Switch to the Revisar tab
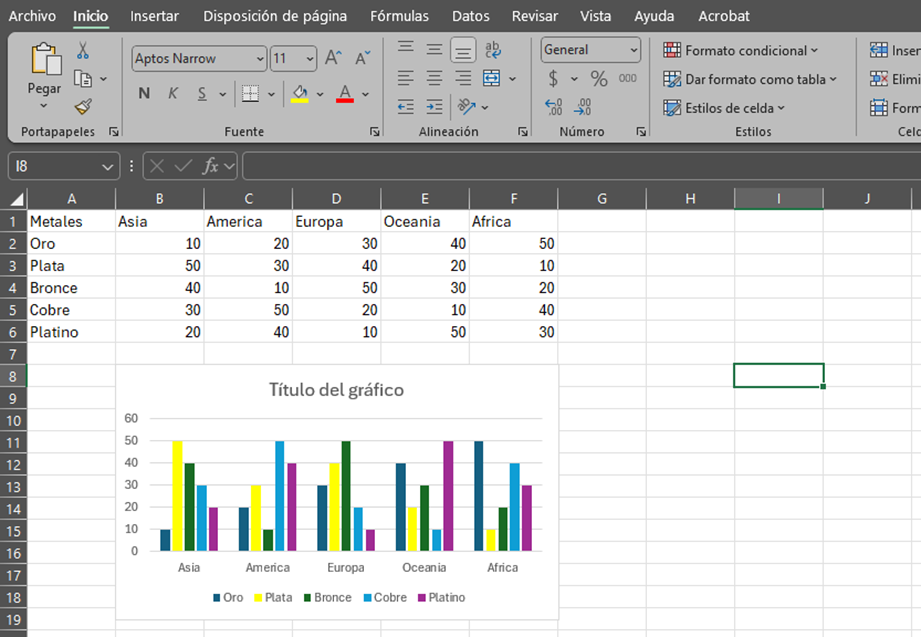Viewport: 921px width, 637px height. 535,16
